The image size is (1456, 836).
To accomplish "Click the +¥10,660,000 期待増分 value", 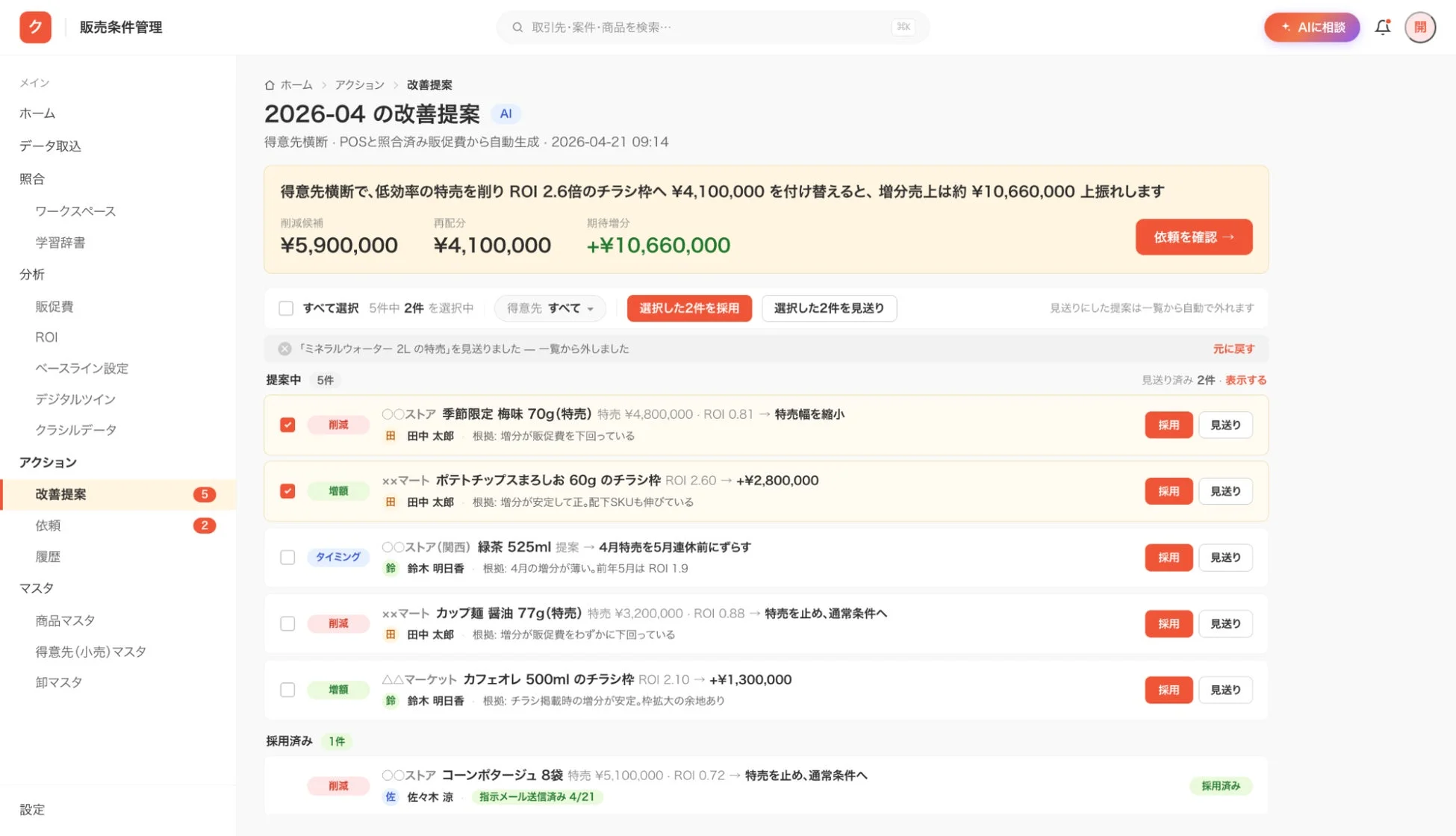I will (x=658, y=246).
